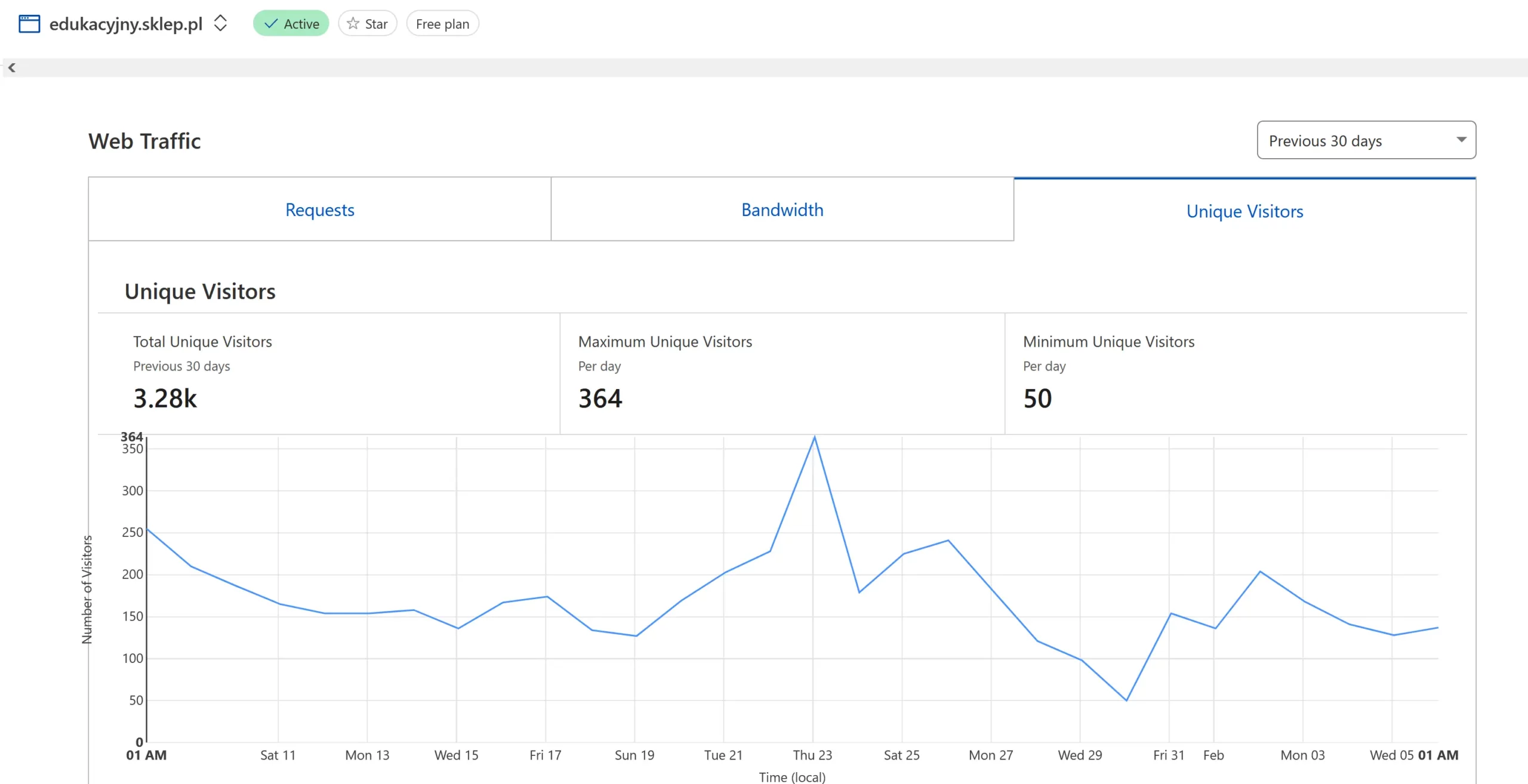Click the gray horizontal scrollbar strip
The height and width of the screenshot is (784, 1528).
[764, 67]
